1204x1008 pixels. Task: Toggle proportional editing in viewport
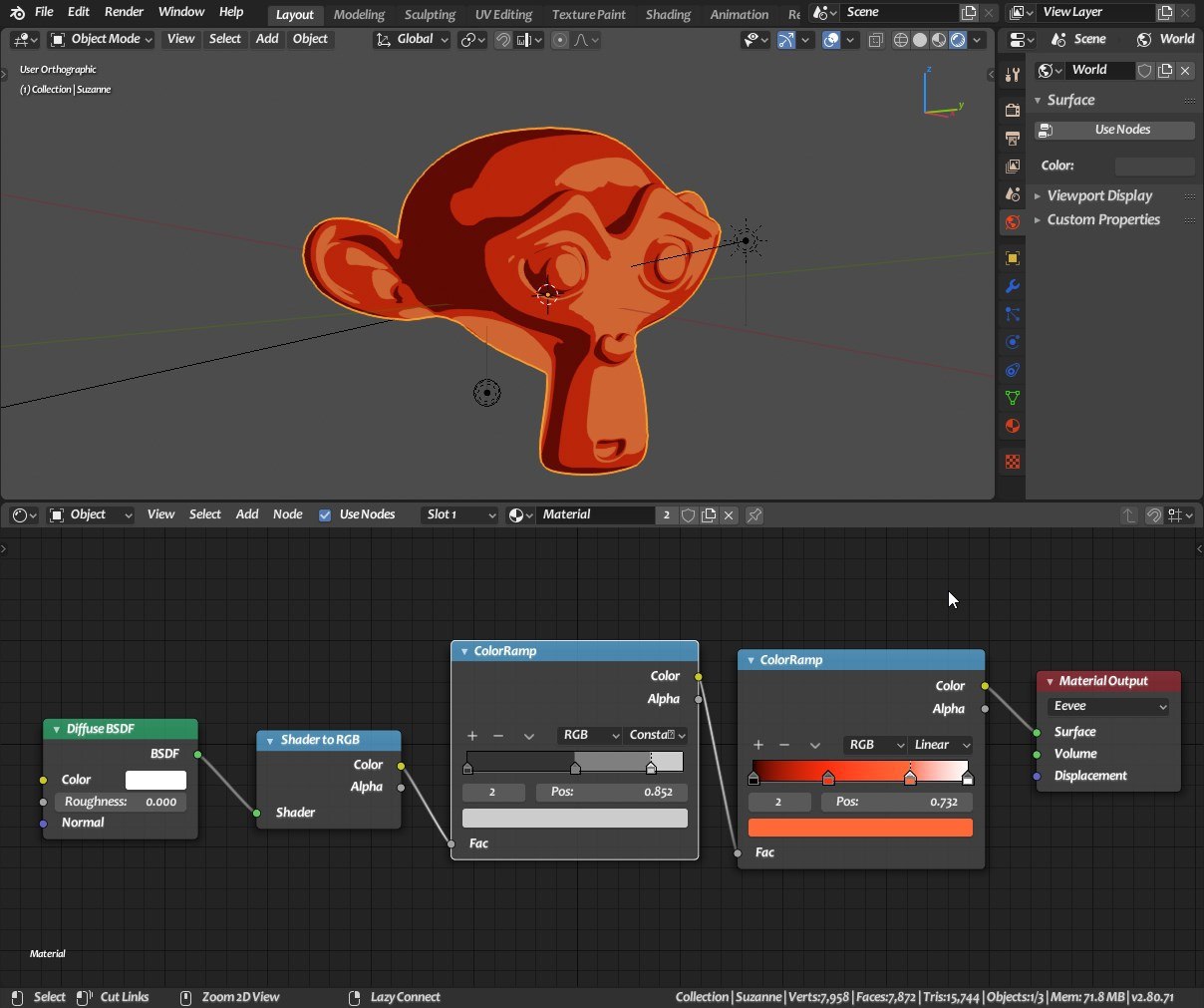point(560,40)
